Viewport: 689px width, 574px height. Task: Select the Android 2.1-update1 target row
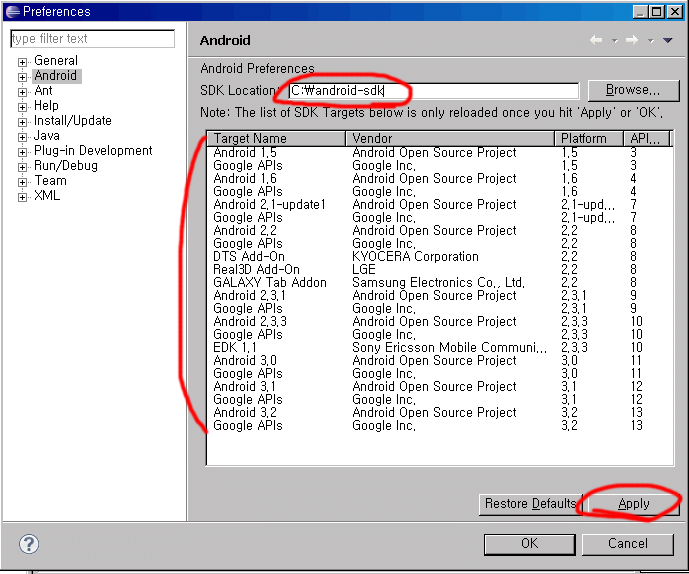(x=439, y=204)
